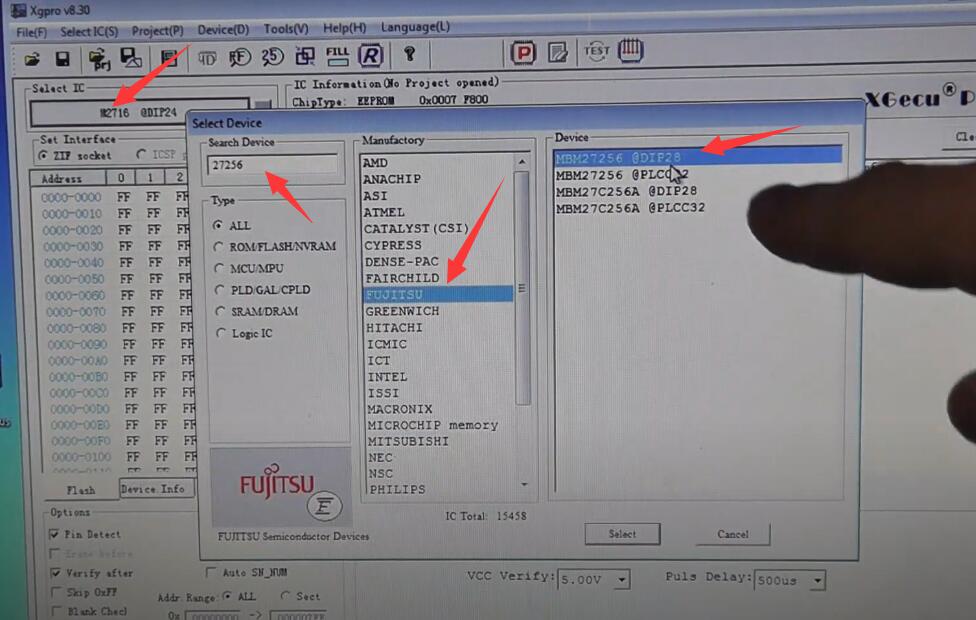Image resolution: width=976 pixels, height=620 pixels.
Task: Toggle the Pin Detect checkbox
Action: (x=54, y=534)
